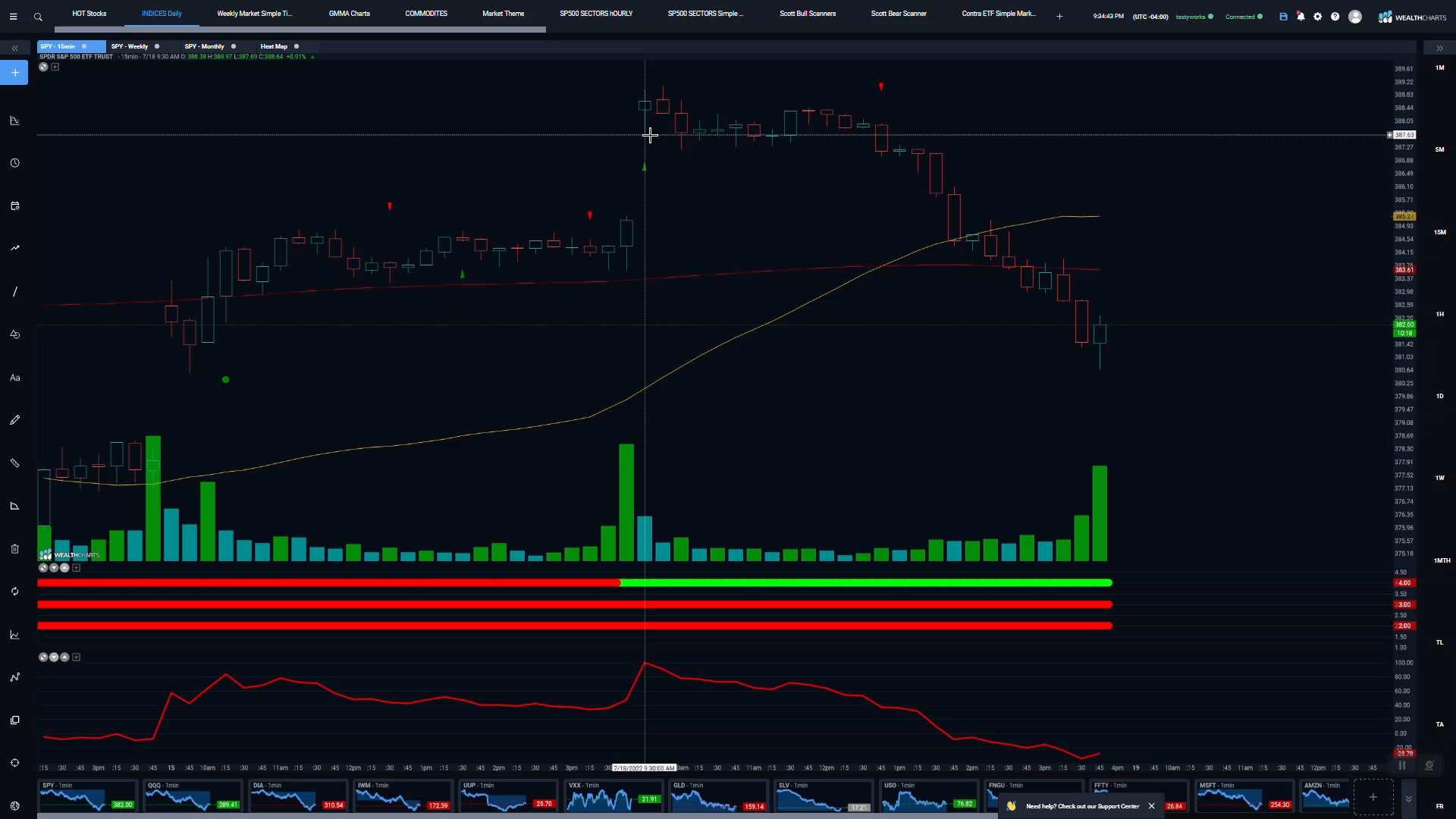Toggle the SPY - Weekly tab dot

click(x=157, y=46)
